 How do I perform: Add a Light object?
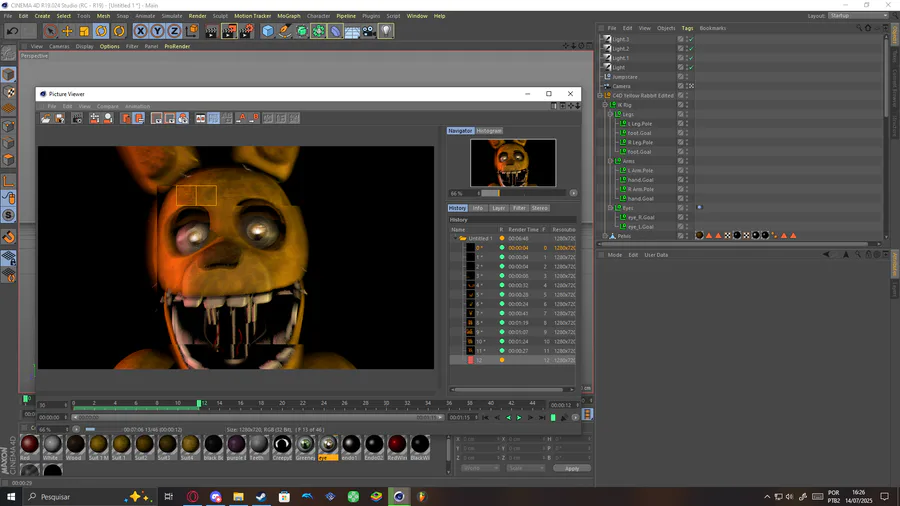tap(386, 31)
